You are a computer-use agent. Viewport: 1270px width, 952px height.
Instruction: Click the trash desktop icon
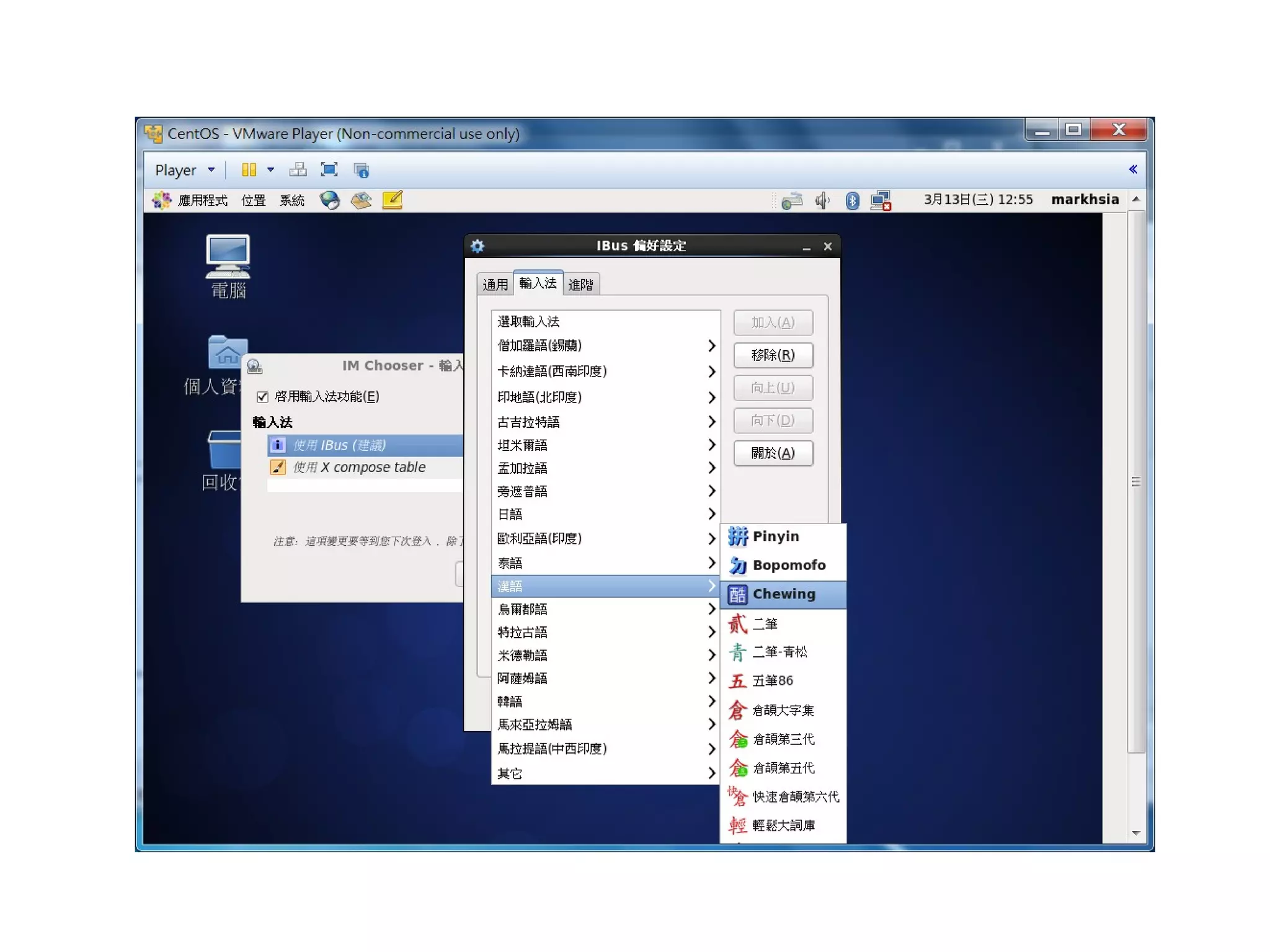[x=224, y=449]
